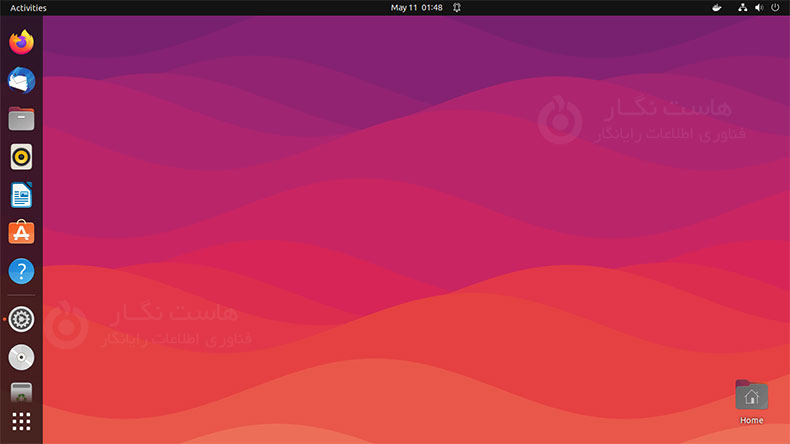
Task: Open the Trash icon in dock
Action: point(21,392)
